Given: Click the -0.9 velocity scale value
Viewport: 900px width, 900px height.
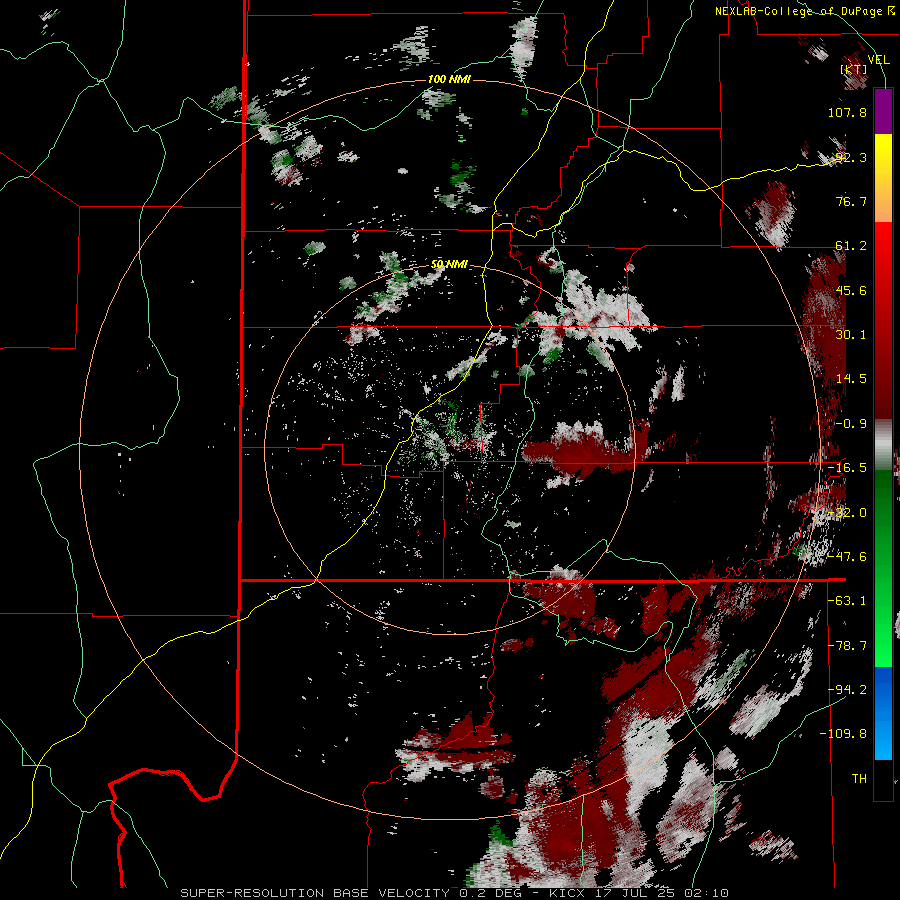Looking at the screenshot, I should (851, 424).
